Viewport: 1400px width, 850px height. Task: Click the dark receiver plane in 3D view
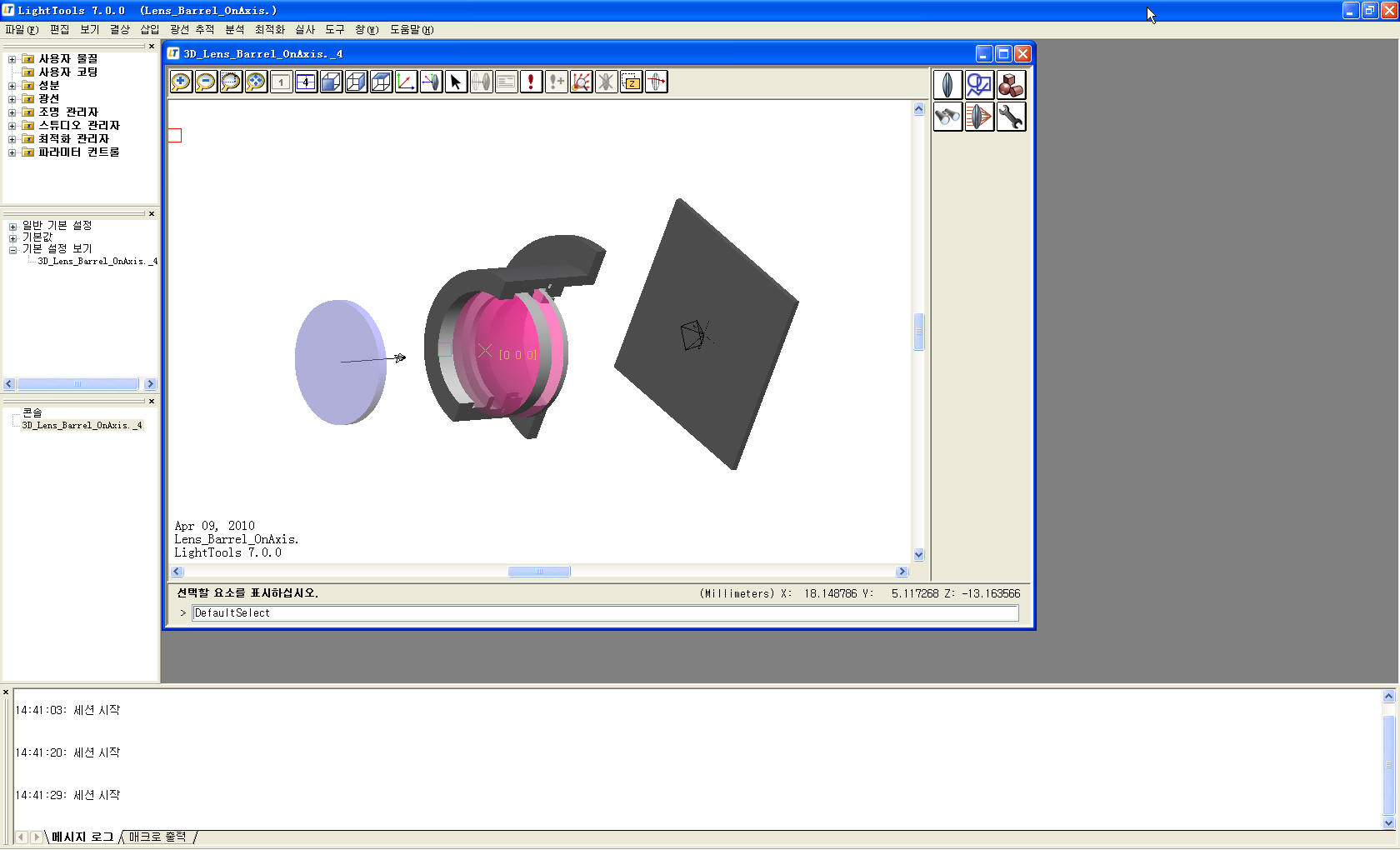pos(707,333)
